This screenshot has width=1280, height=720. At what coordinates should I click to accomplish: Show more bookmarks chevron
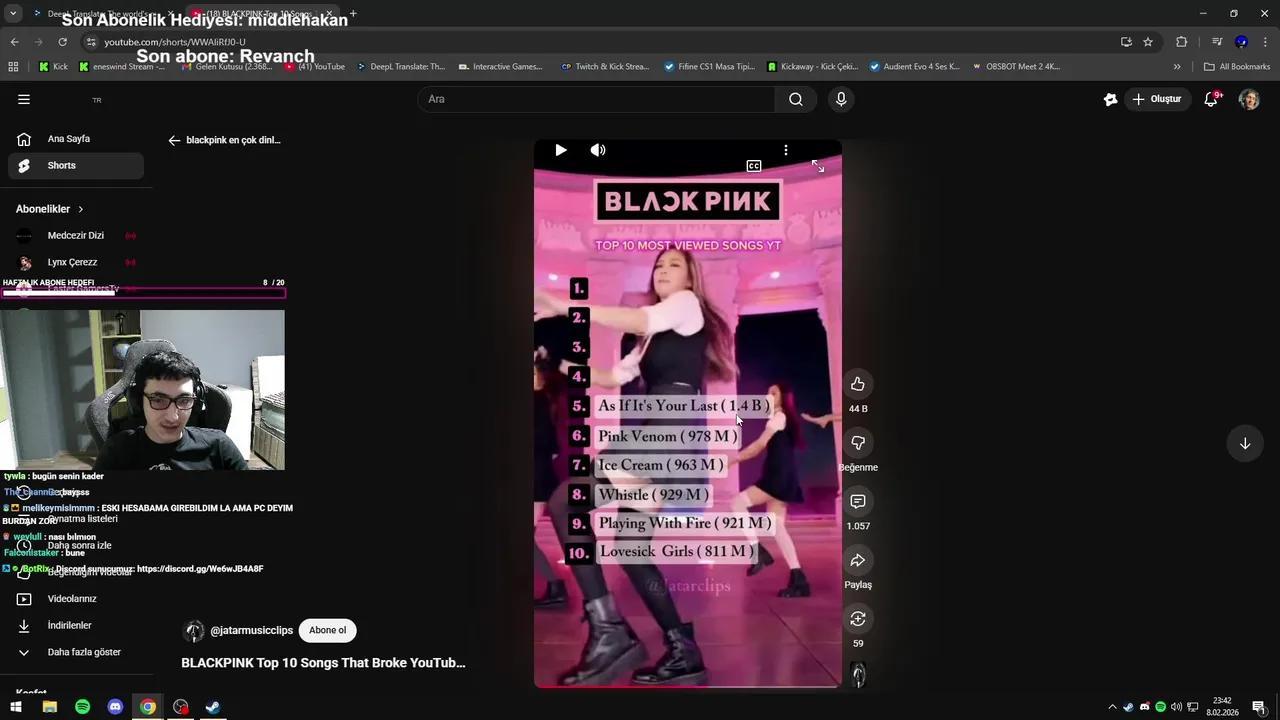tap(1177, 67)
